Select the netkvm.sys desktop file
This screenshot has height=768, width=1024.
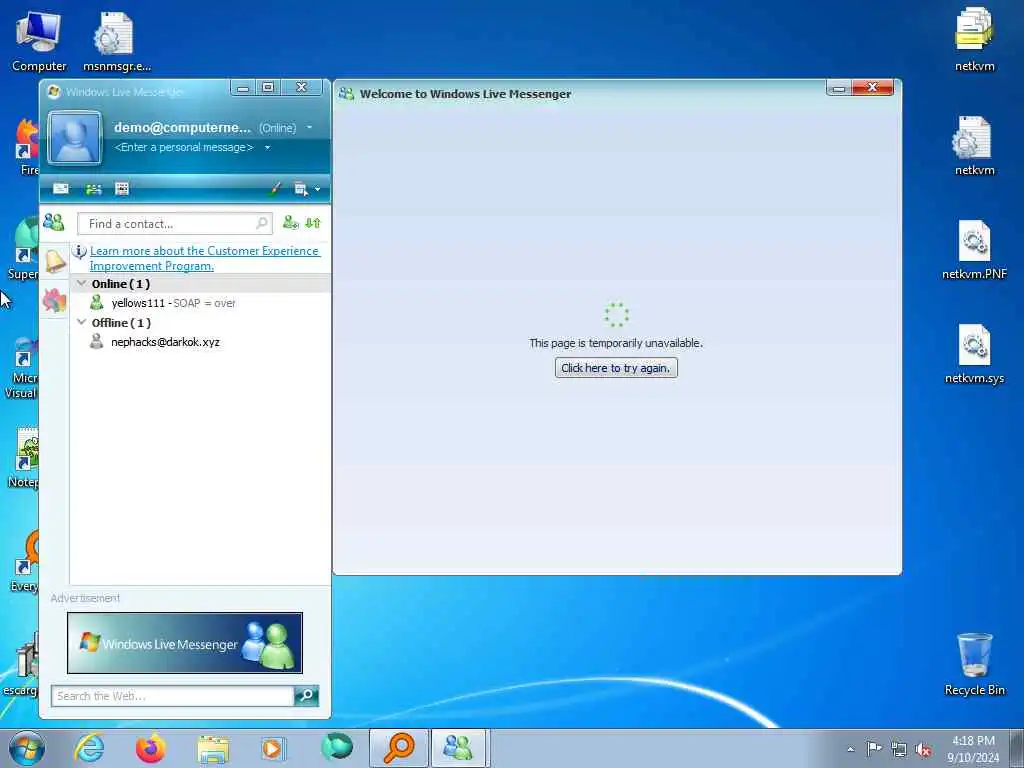tap(974, 354)
